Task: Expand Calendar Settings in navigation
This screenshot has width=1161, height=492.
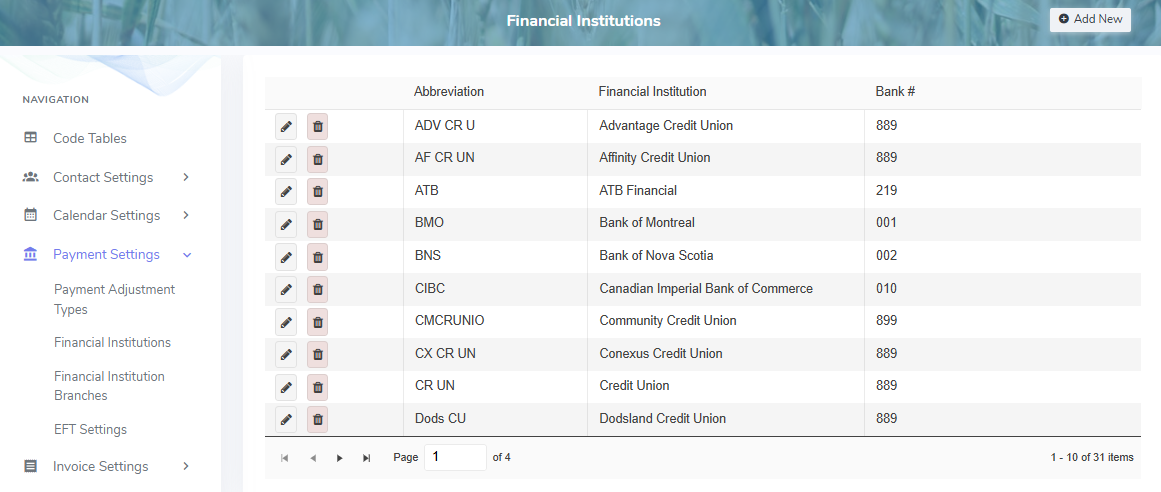Action: [107, 215]
